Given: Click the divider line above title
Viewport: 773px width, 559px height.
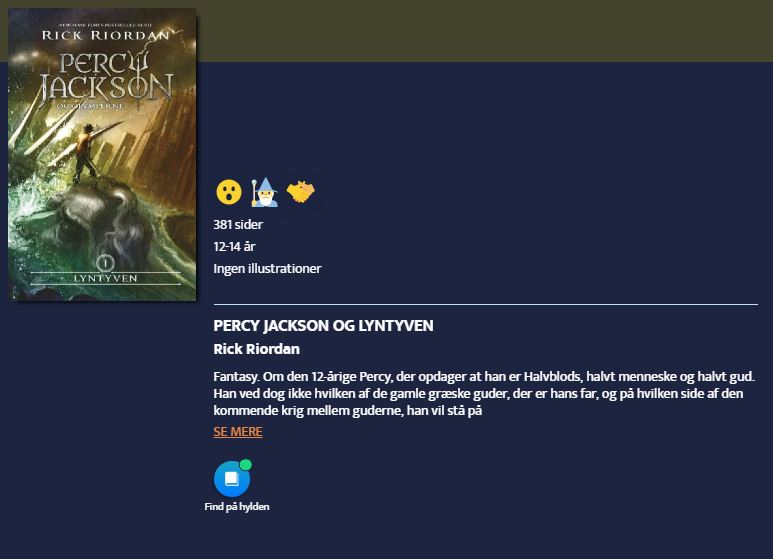Looking at the screenshot, I should [x=486, y=305].
